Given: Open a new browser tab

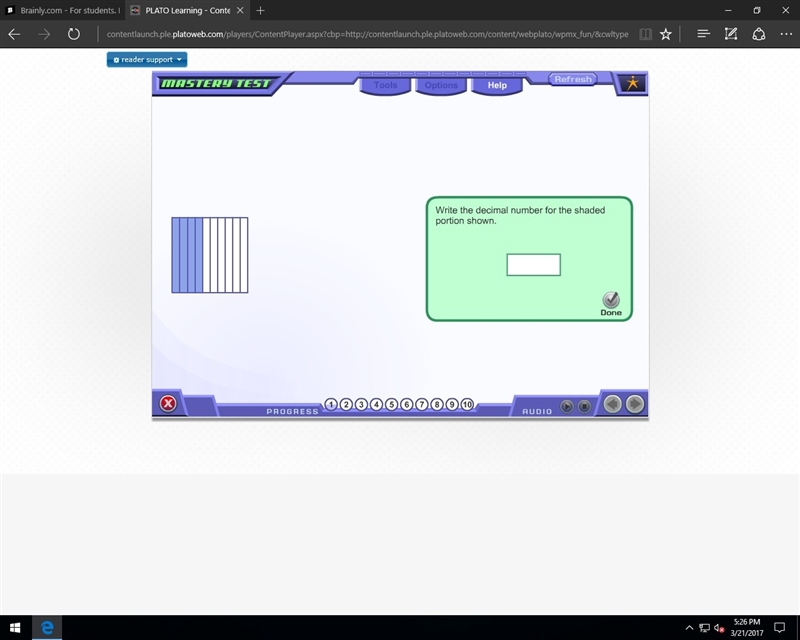Looking at the screenshot, I should point(260,10).
